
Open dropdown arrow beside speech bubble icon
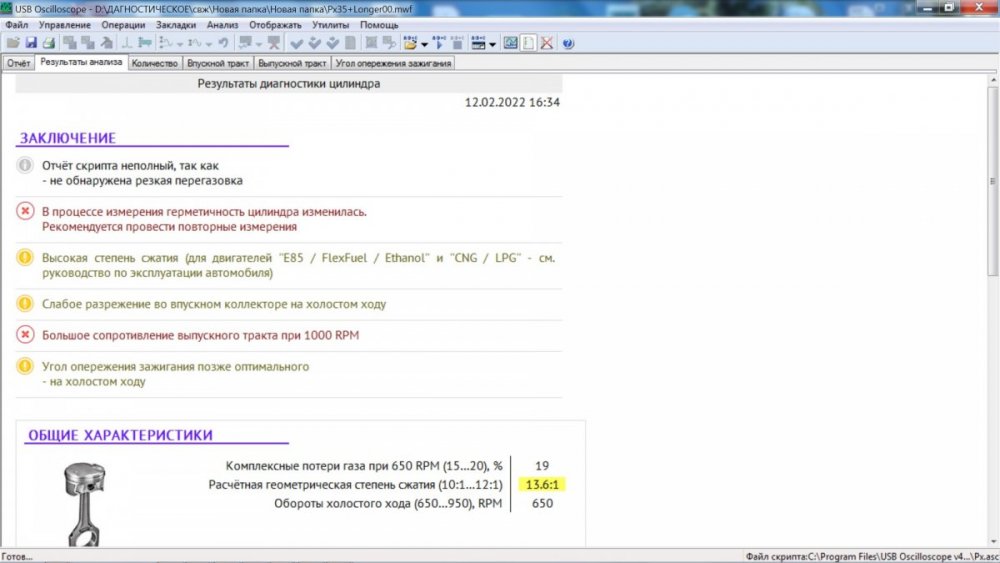[258, 44]
